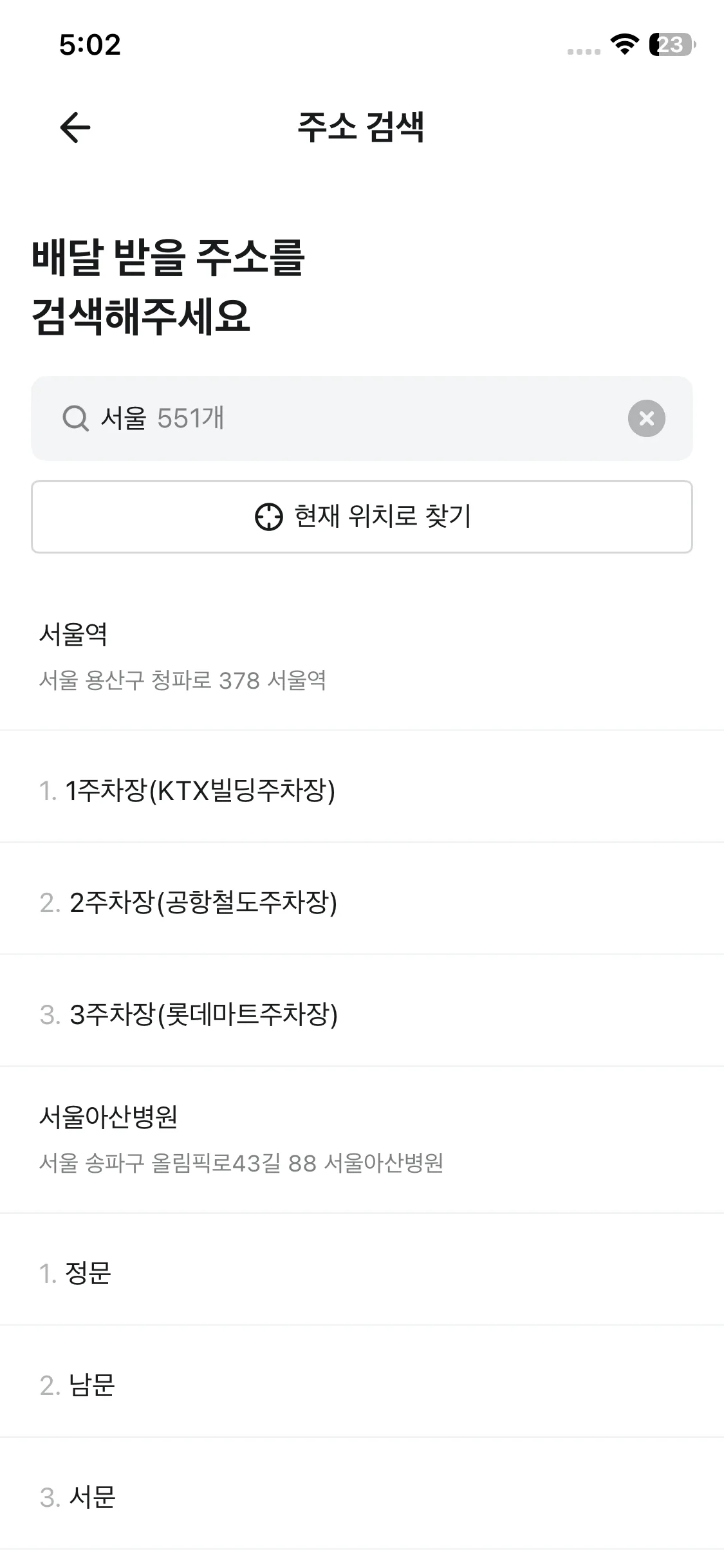Pick the 남문 entrance option

(91, 1385)
